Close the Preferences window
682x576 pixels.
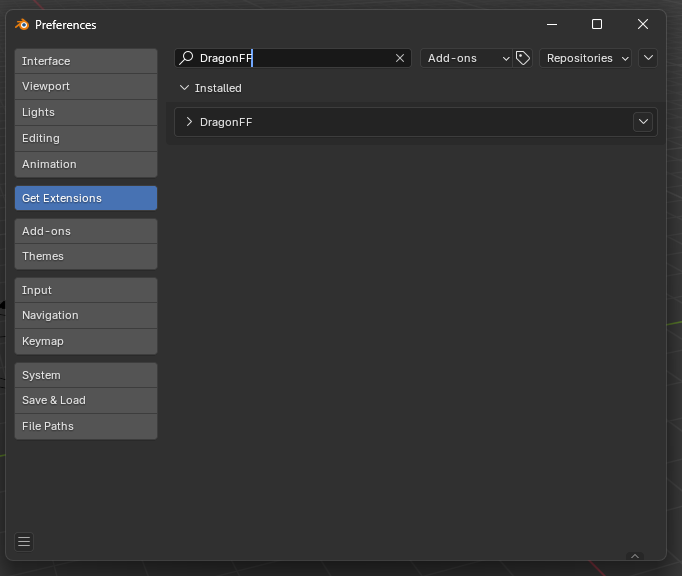(x=642, y=24)
